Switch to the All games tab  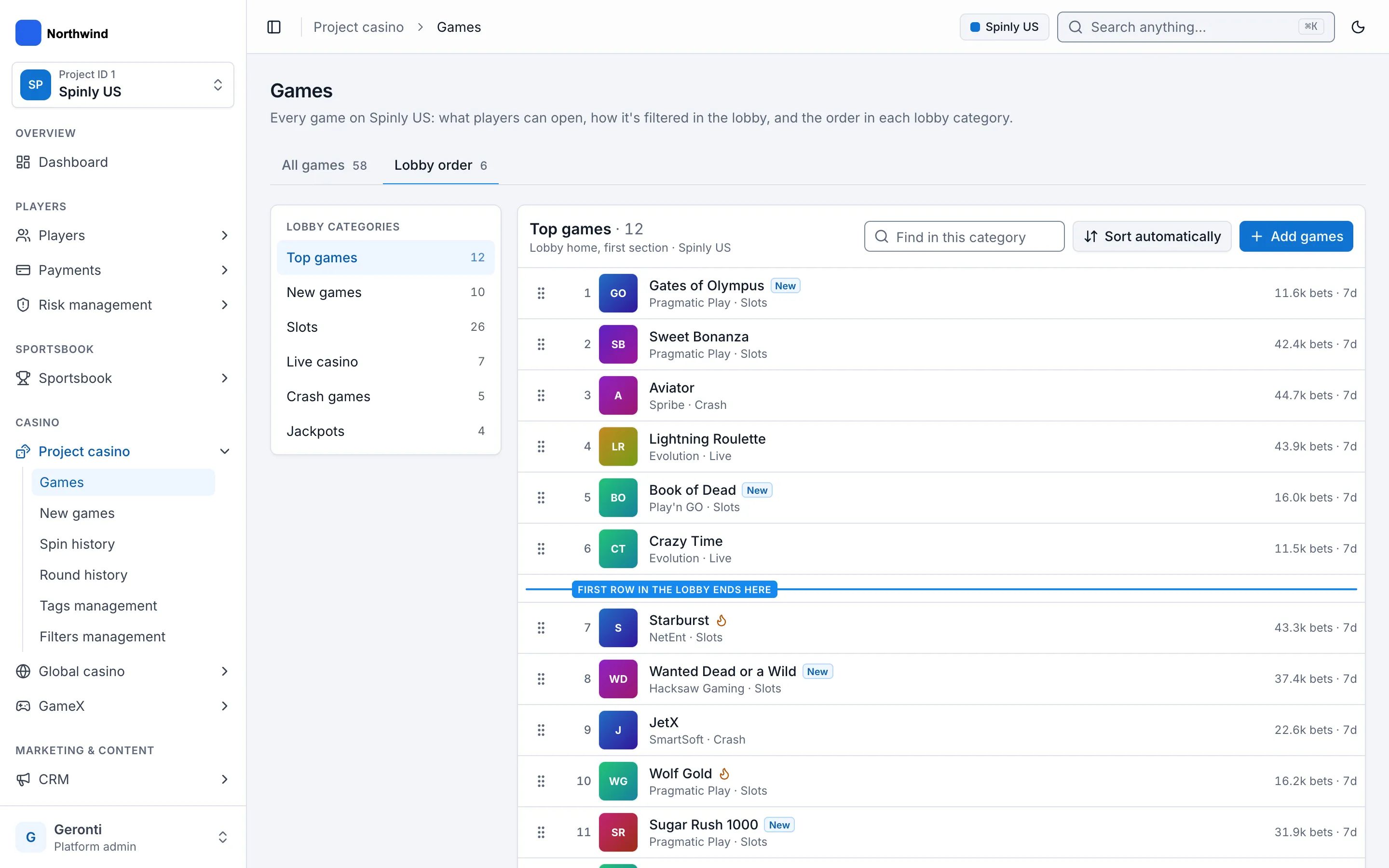[324, 165]
